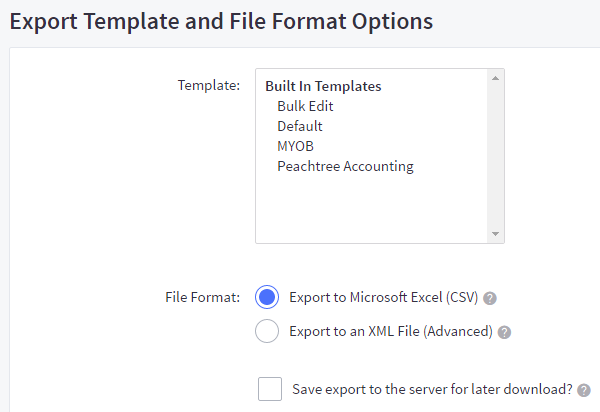Click the Built In Templates group header
The width and height of the screenshot is (600, 412).
tap(323, 86)
